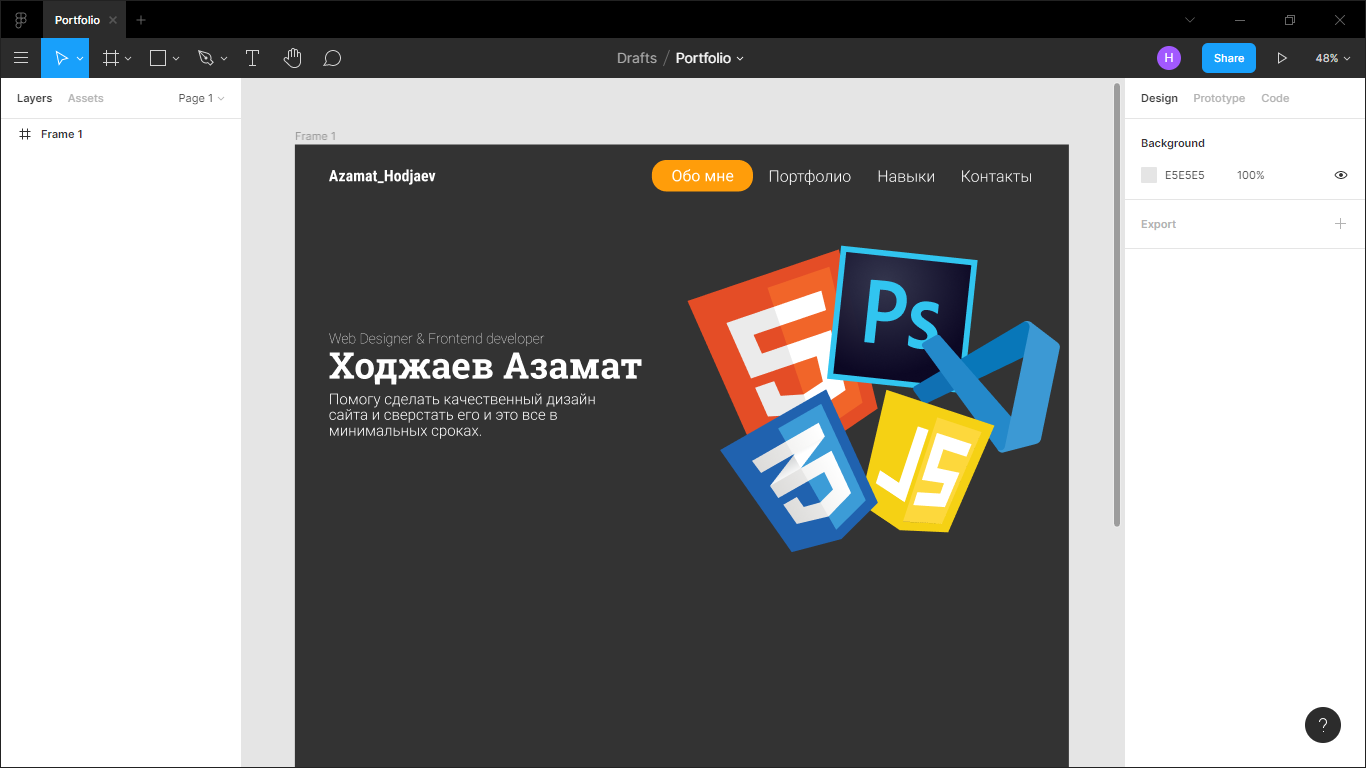Click Навыки nav text
Image resolution: width=1366 pixels, height=768 pixels.
pyautogui.click(x=906, y=176)
